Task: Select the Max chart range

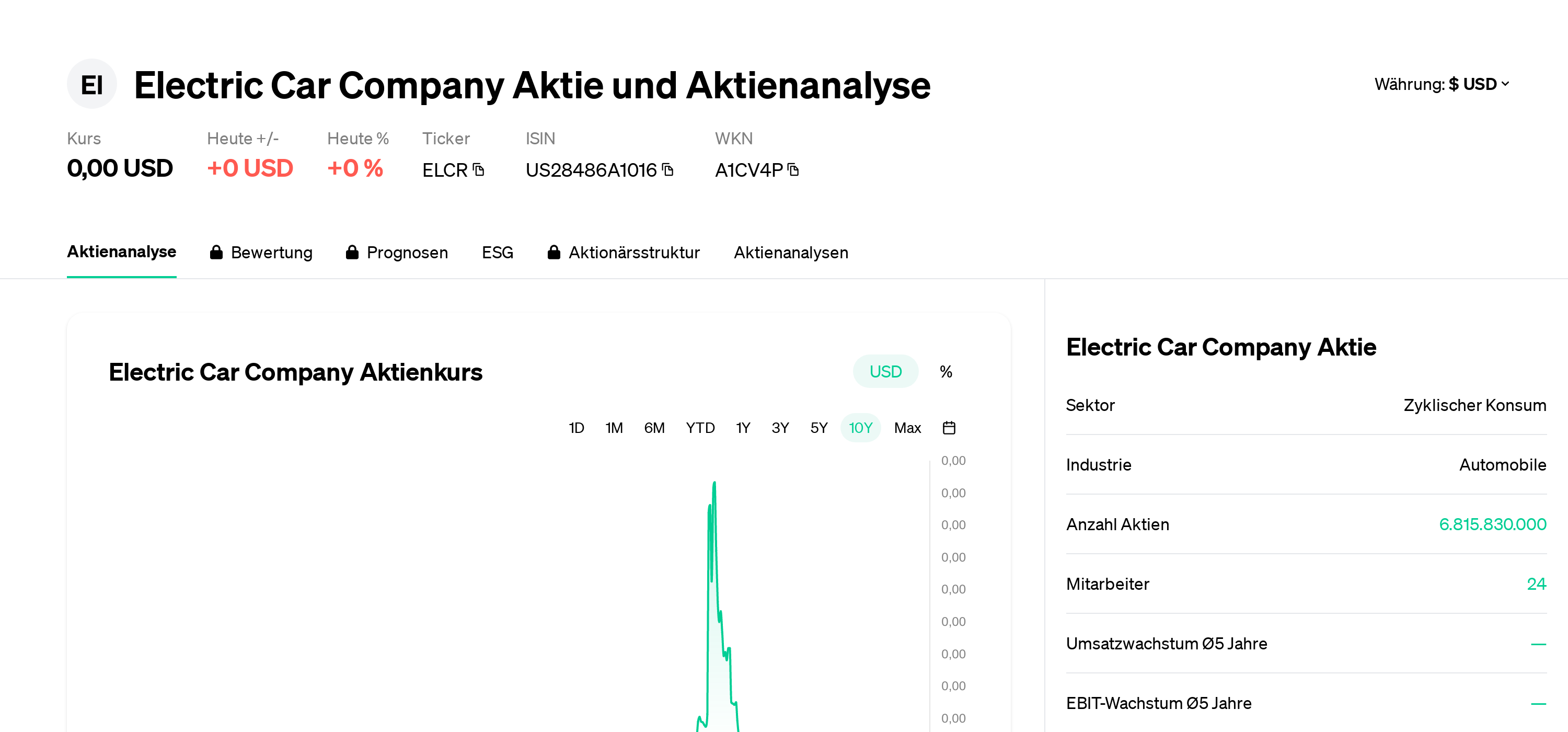Action: coord(907,428)
